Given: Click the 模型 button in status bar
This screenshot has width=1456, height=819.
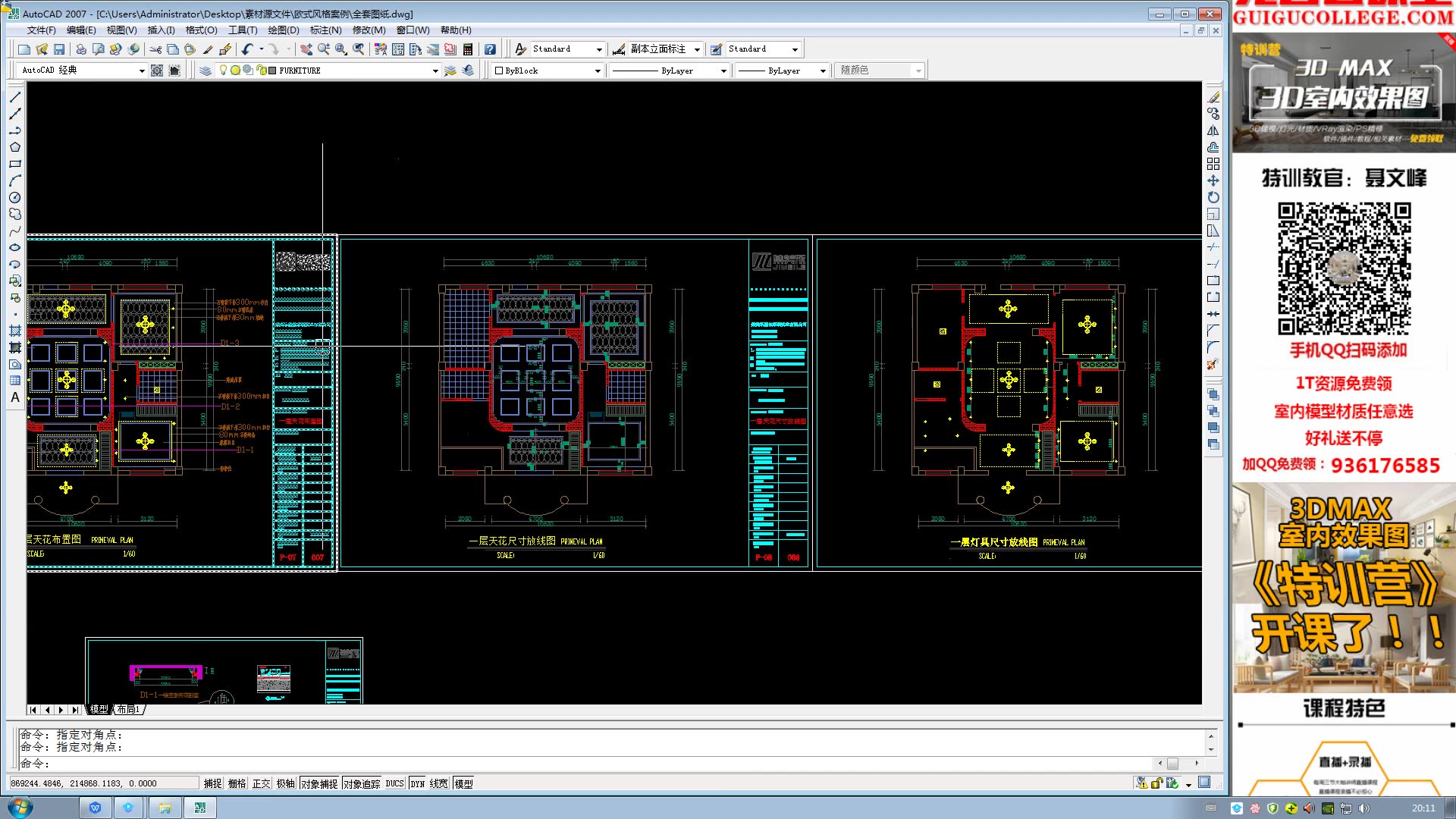Looking at the screenshot, I should pos(463,783).
